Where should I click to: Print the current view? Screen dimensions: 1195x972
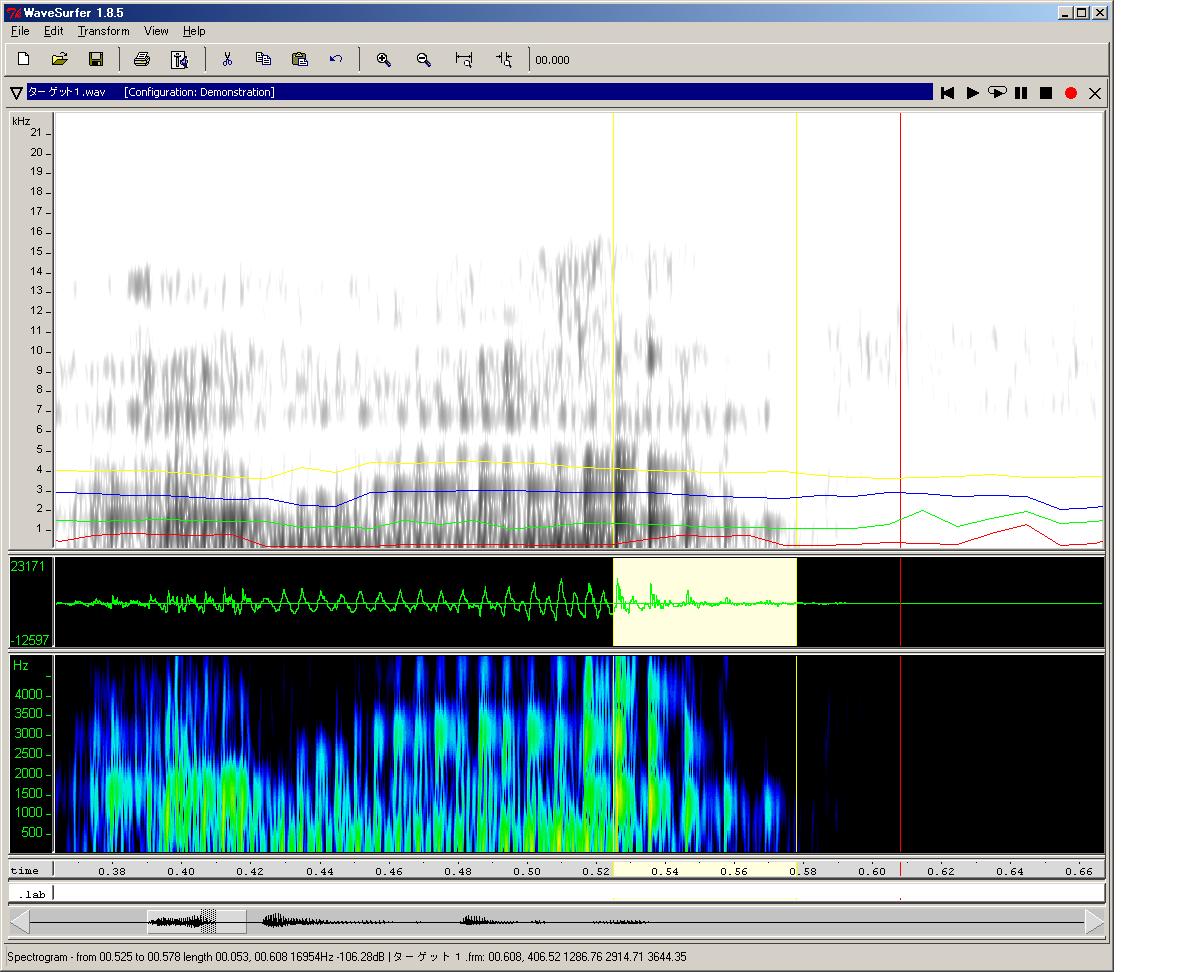pos(142,60)
